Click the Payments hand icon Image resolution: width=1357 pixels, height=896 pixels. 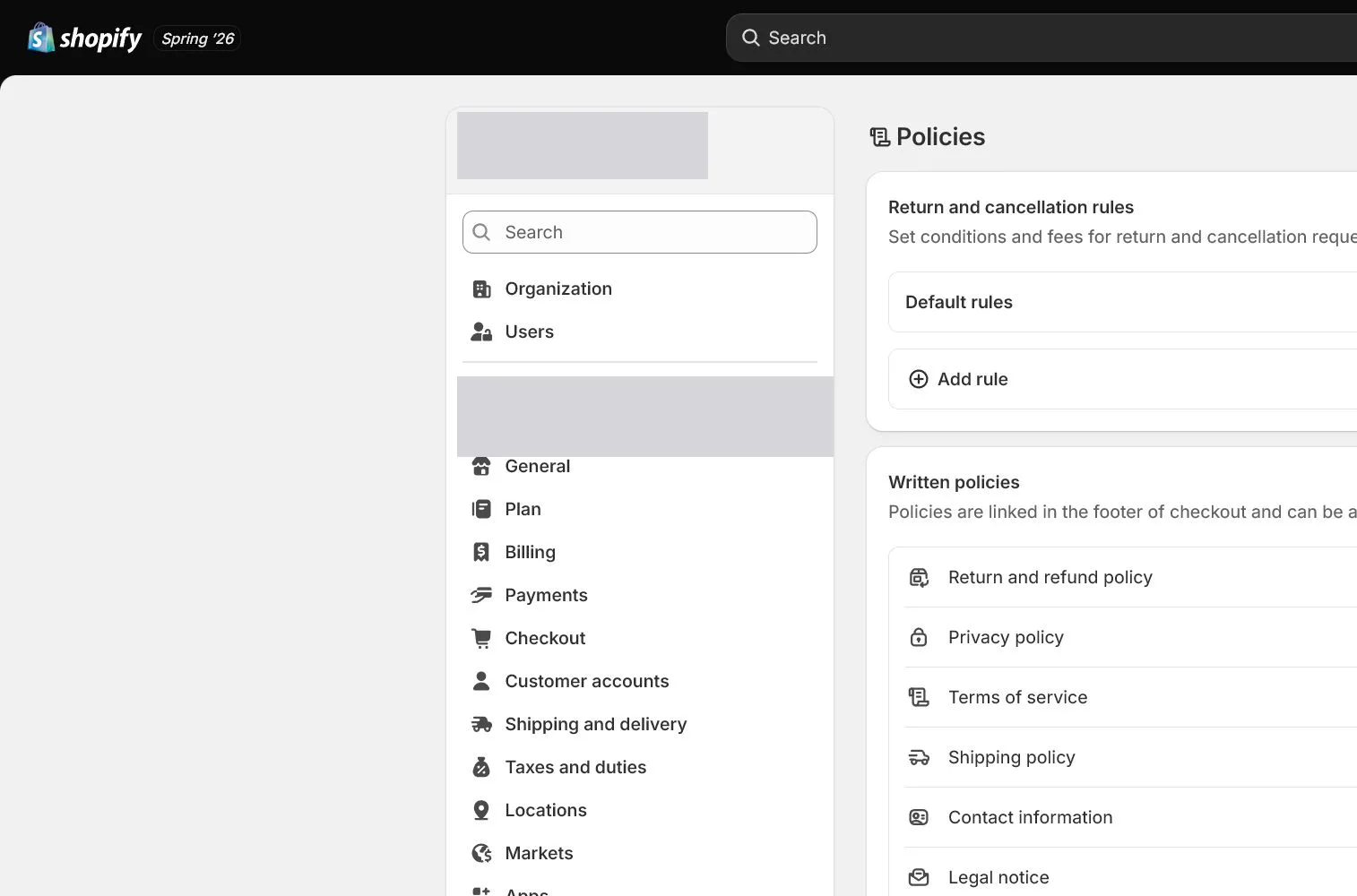pos(481,595)
